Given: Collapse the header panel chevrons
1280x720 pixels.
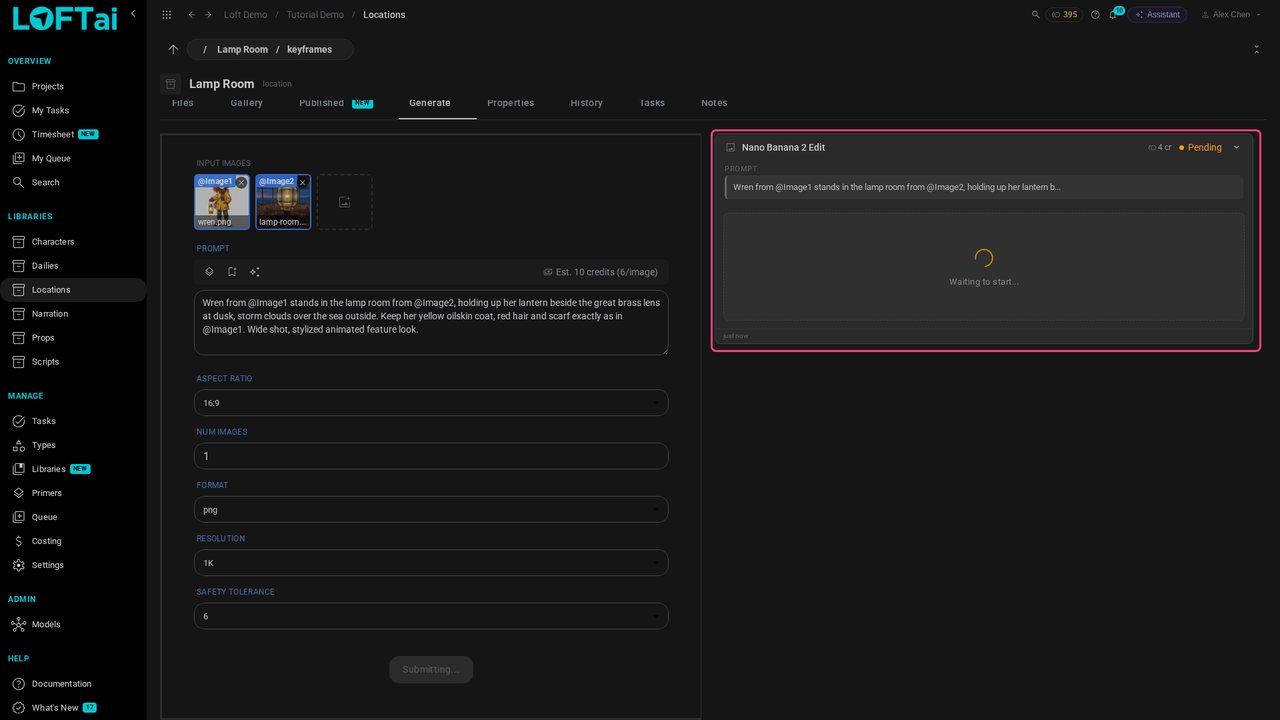Looking at the screenshot, I should coord(1256,49).
